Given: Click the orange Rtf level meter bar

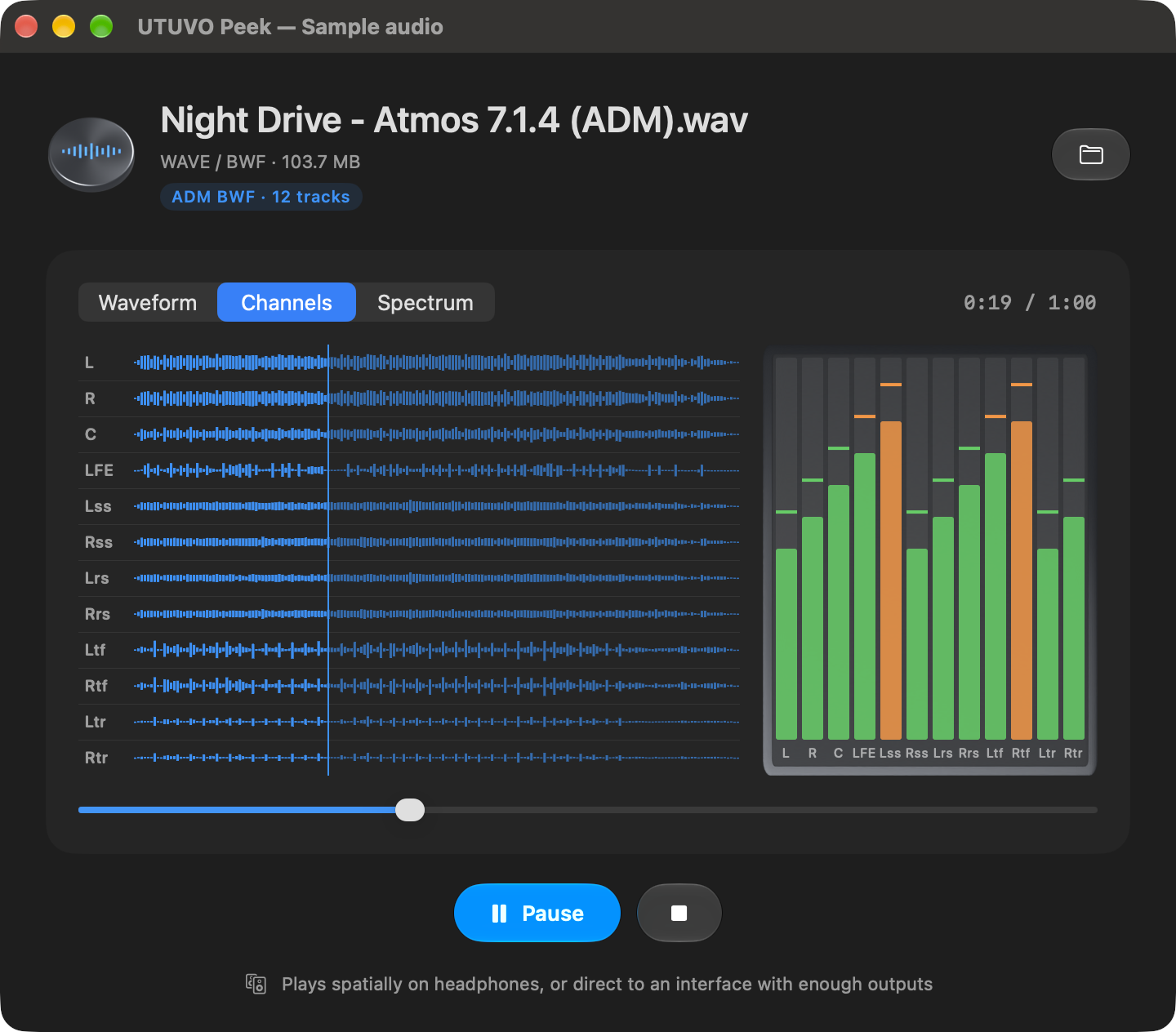Looking at the screenshot, I should coord(1022,580).
